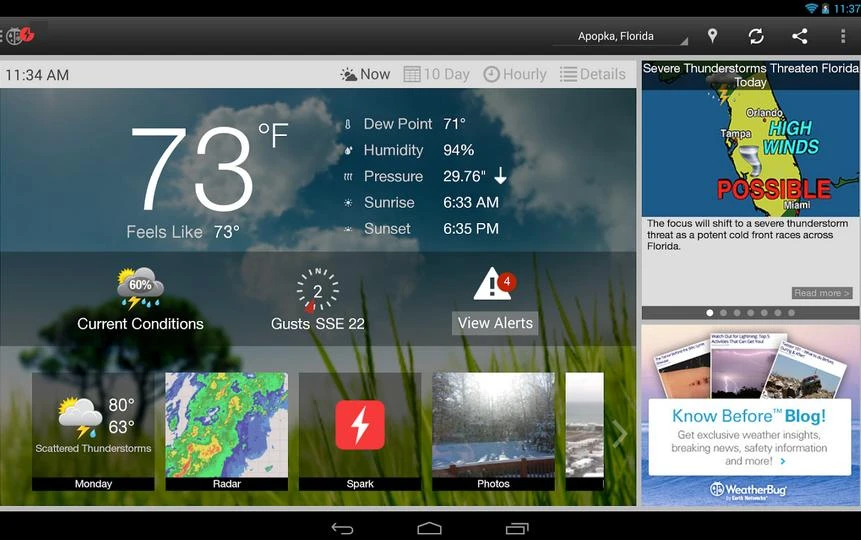Tap the Android recent apps button
Image resolution: width=861 pixels, height=540 pixels.
click(517, 528)
